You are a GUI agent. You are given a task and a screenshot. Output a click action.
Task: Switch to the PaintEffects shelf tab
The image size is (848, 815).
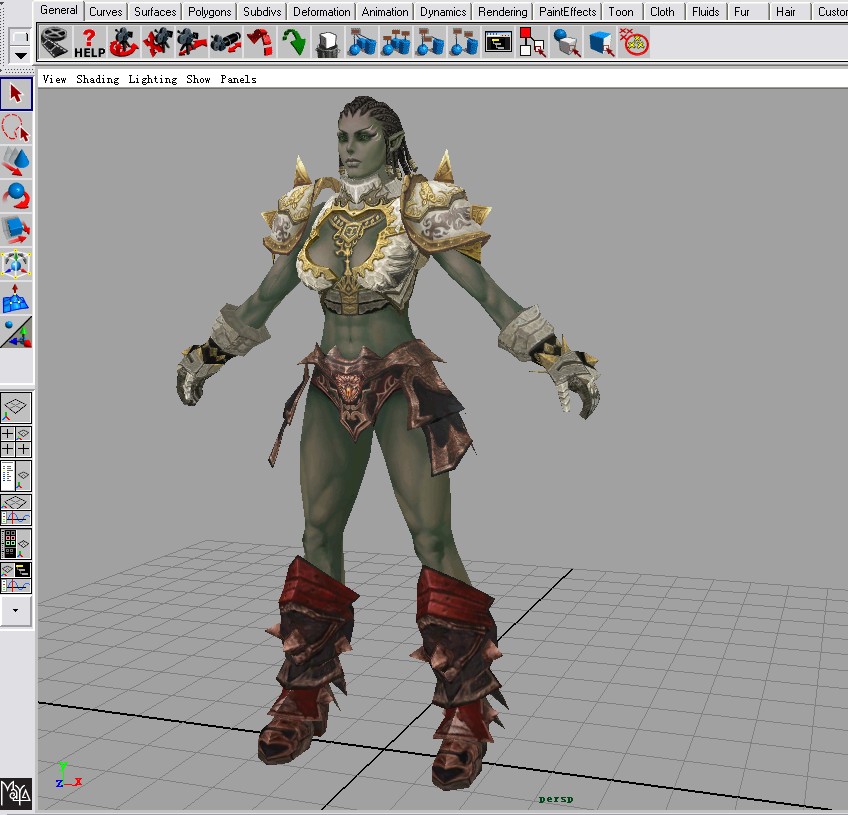pyautogui.click(x=568, y=12)
